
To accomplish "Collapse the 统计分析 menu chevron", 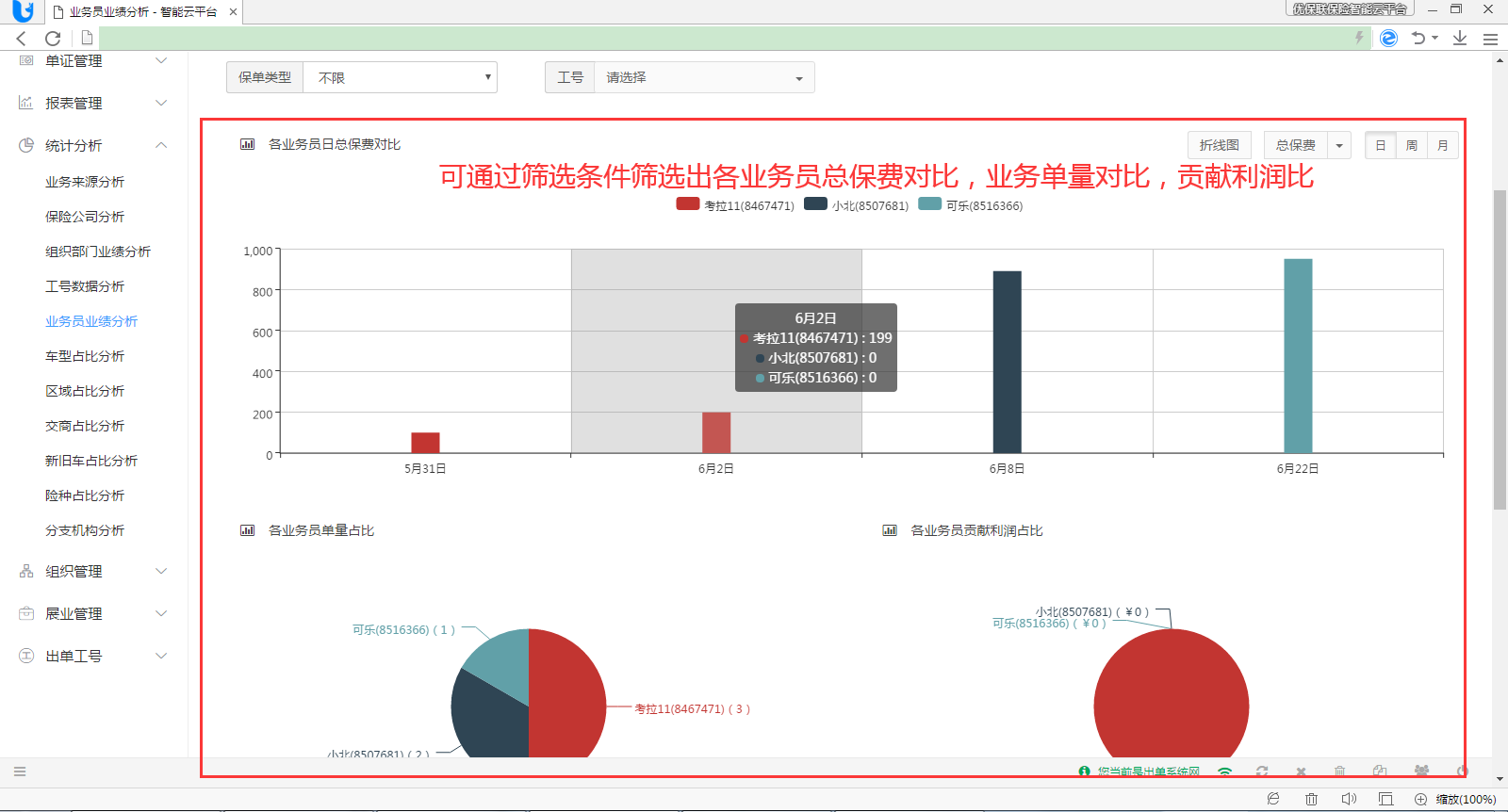I will pos(161,145).
